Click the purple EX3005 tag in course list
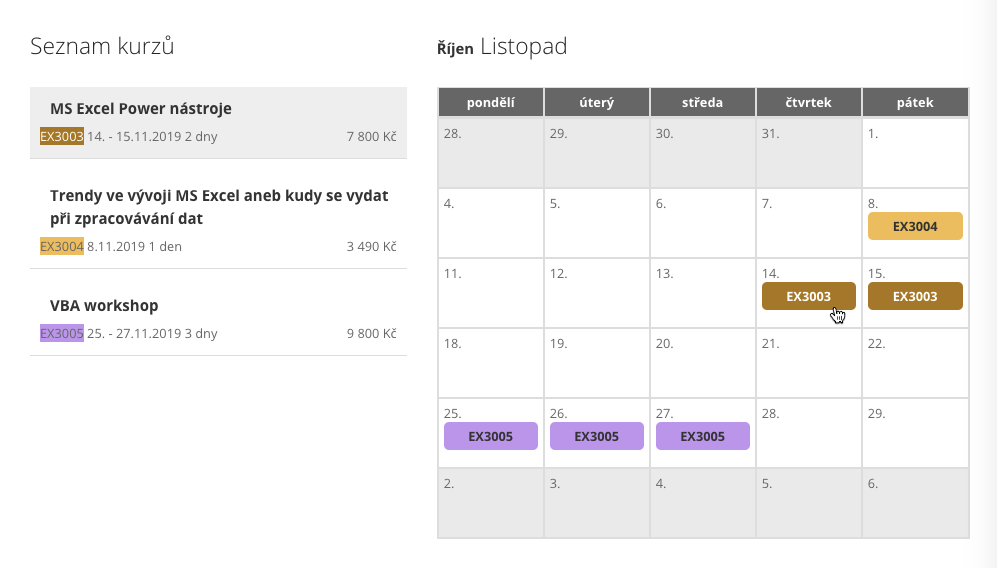The image size is (997, 568). point(61,333)
